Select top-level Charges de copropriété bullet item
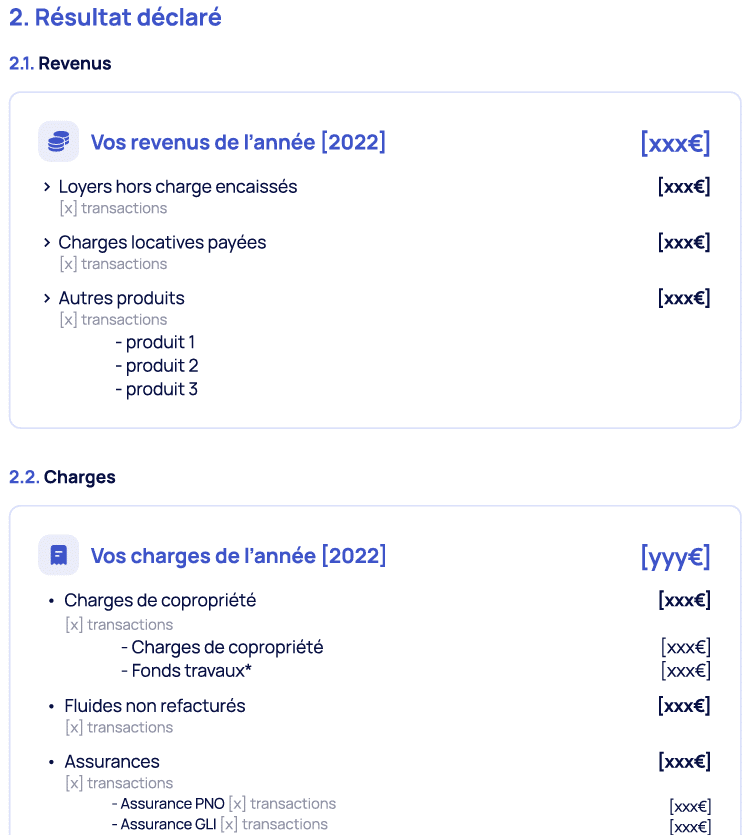 160,601
